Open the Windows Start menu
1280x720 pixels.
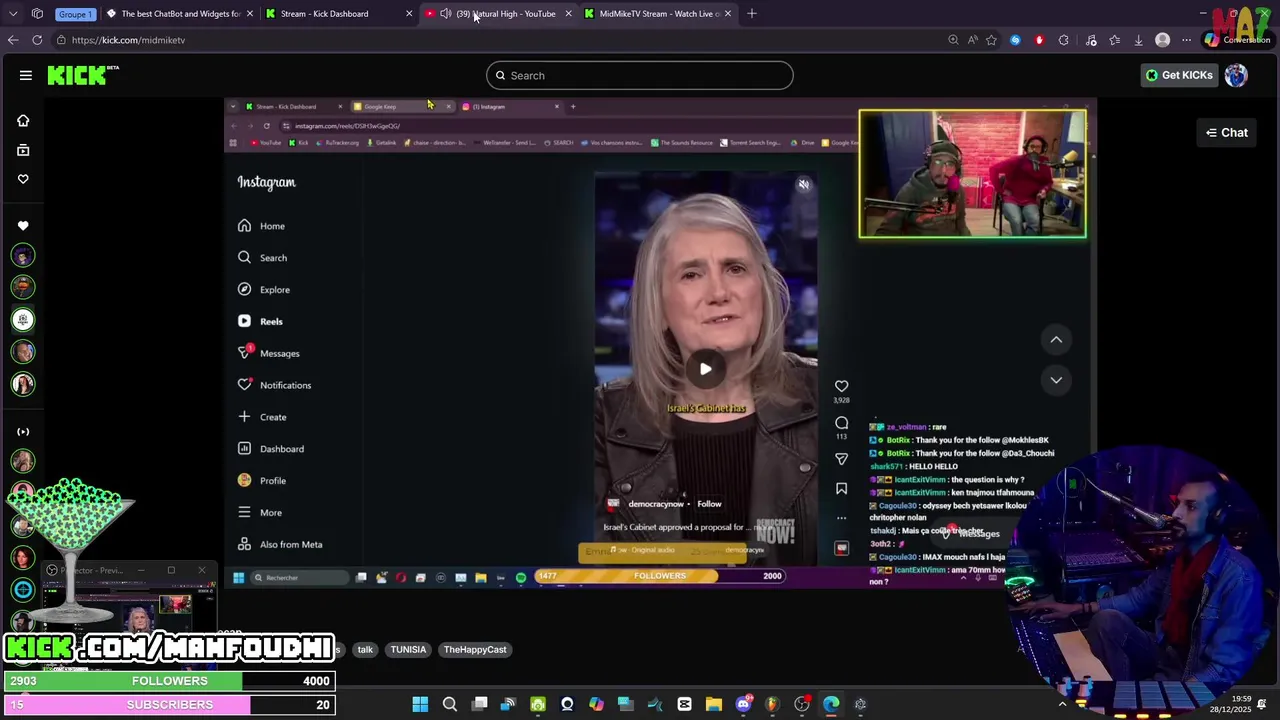[420, 704]
